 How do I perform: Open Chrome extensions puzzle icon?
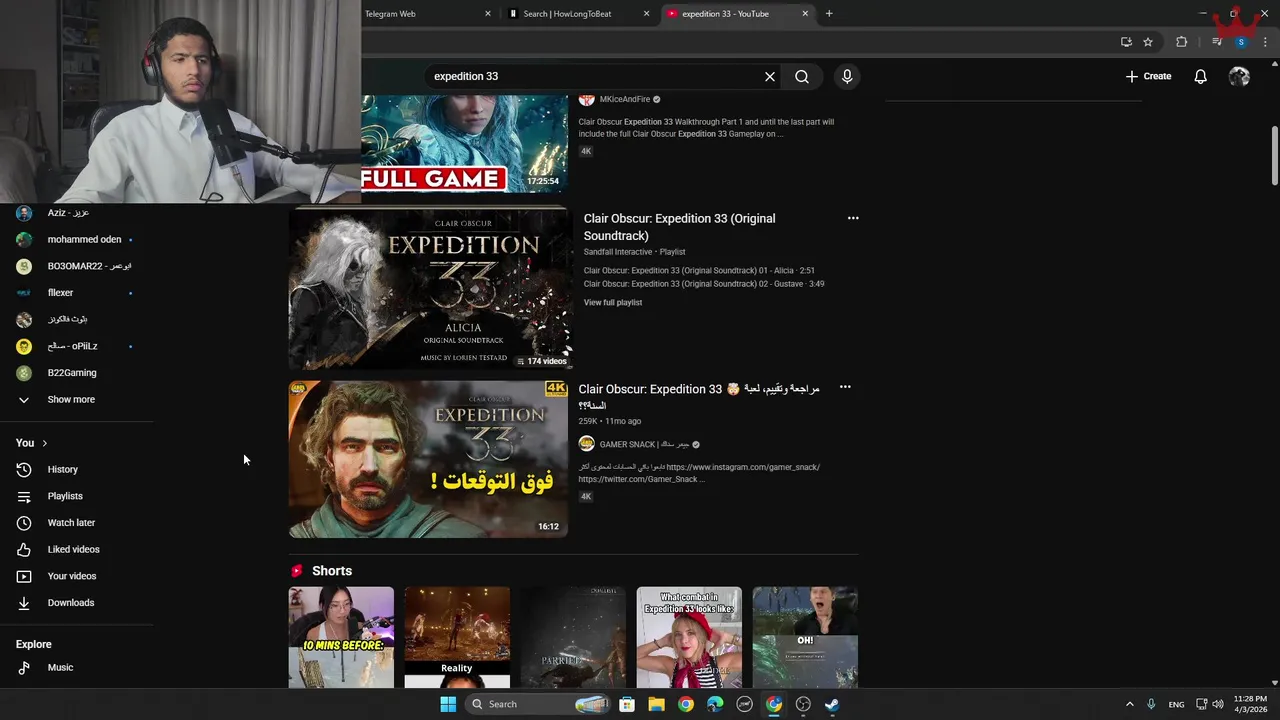1182,42
